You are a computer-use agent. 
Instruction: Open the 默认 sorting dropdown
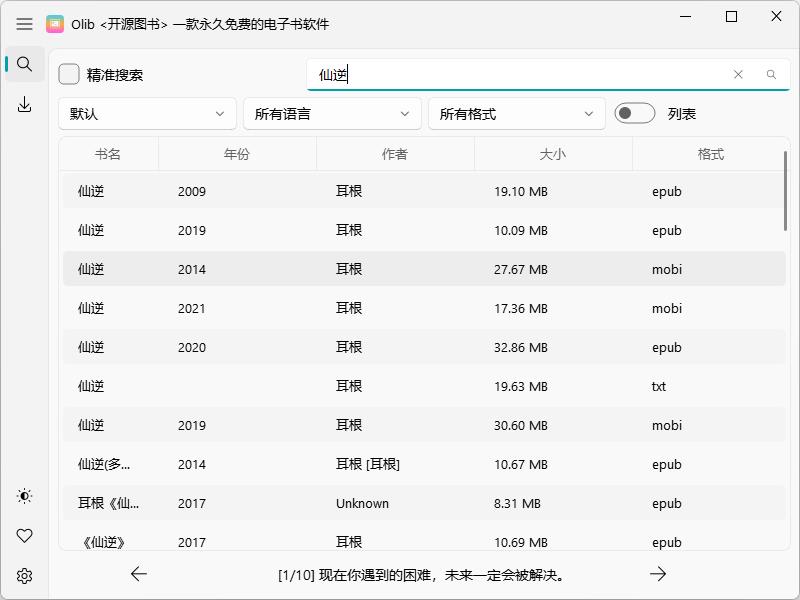pyautogui.click(x=147, y=114)
